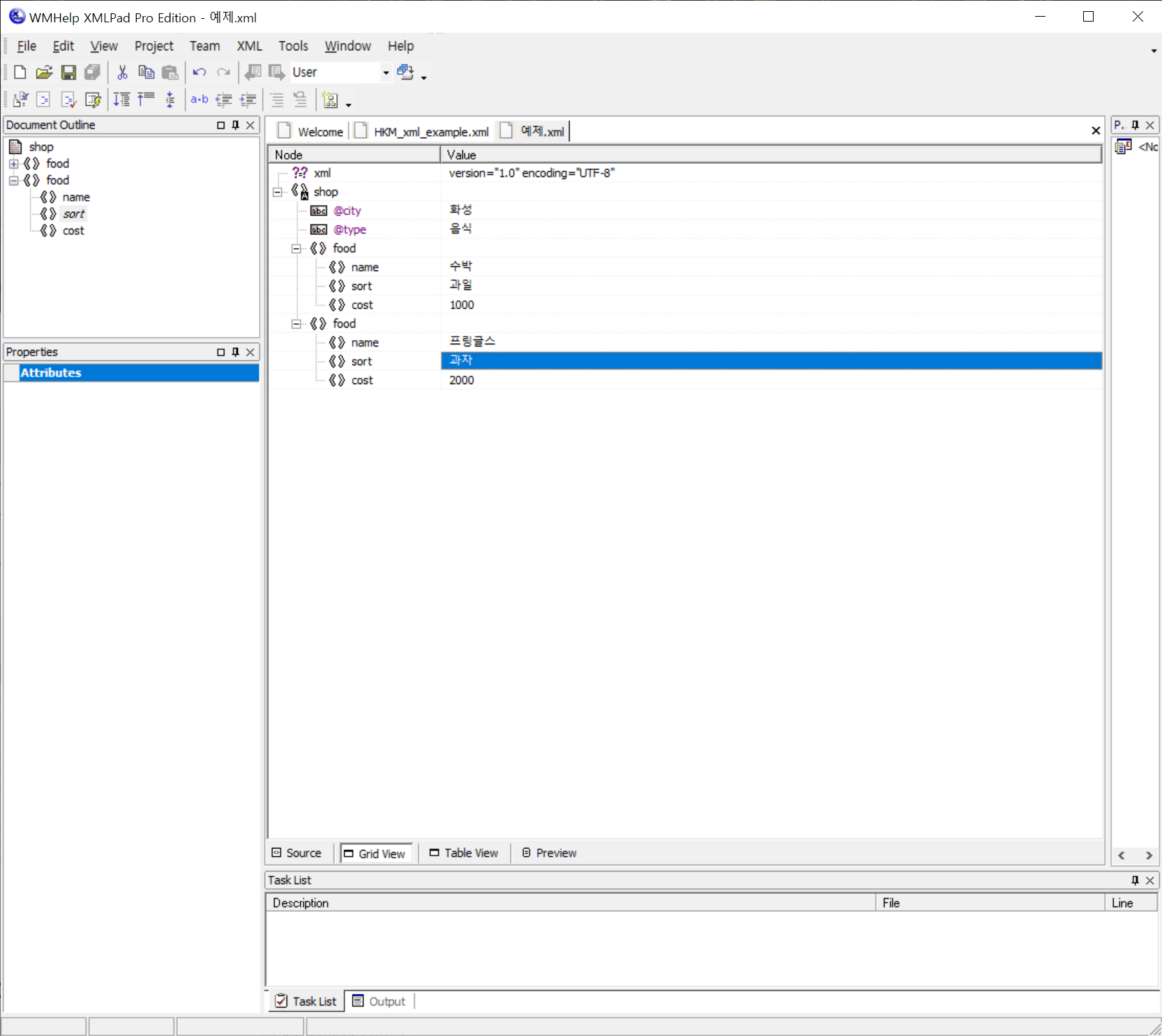This screenshot has width=1162, height=1036.
Task: Click the Paste clipboard icon
Action: point(169,72)
